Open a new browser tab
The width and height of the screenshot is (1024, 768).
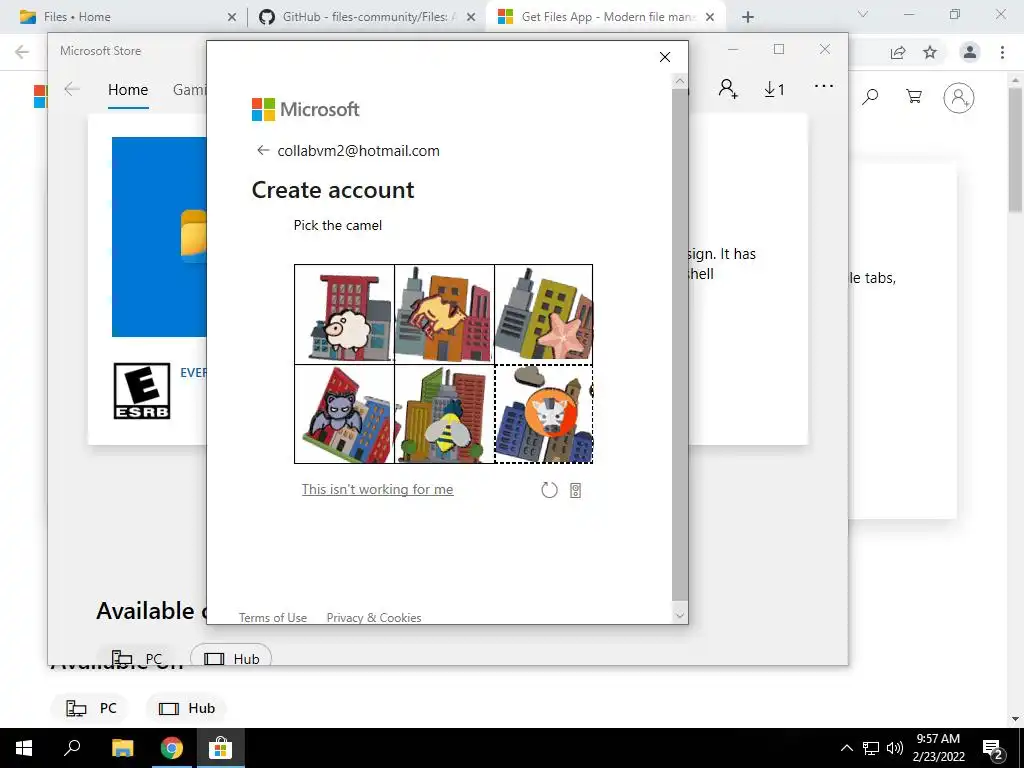click(748, 17)
